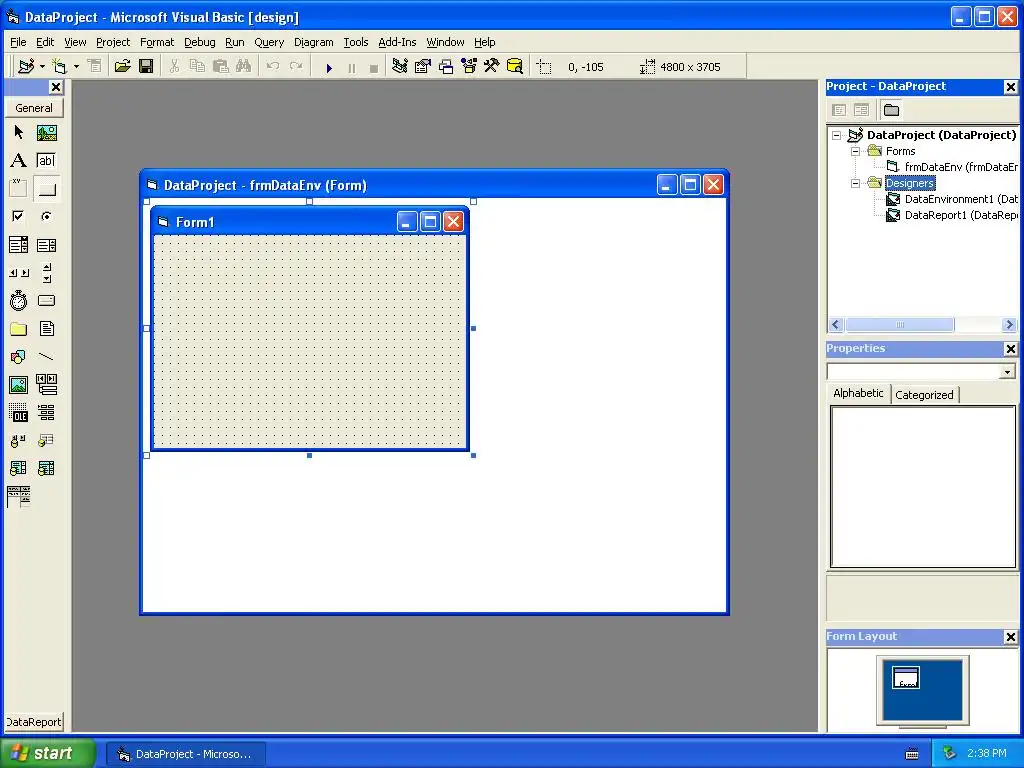
Task: Open the Data View Window toolbar icon
Action: (515, 66)
